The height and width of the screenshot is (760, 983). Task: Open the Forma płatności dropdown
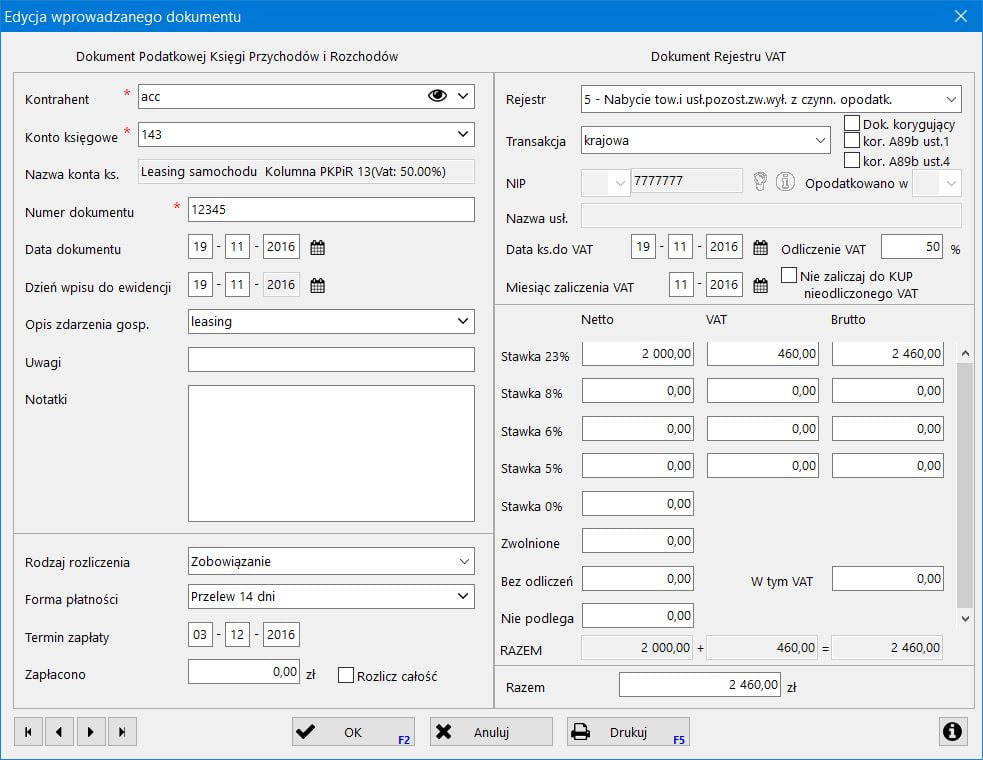(463, 597)
